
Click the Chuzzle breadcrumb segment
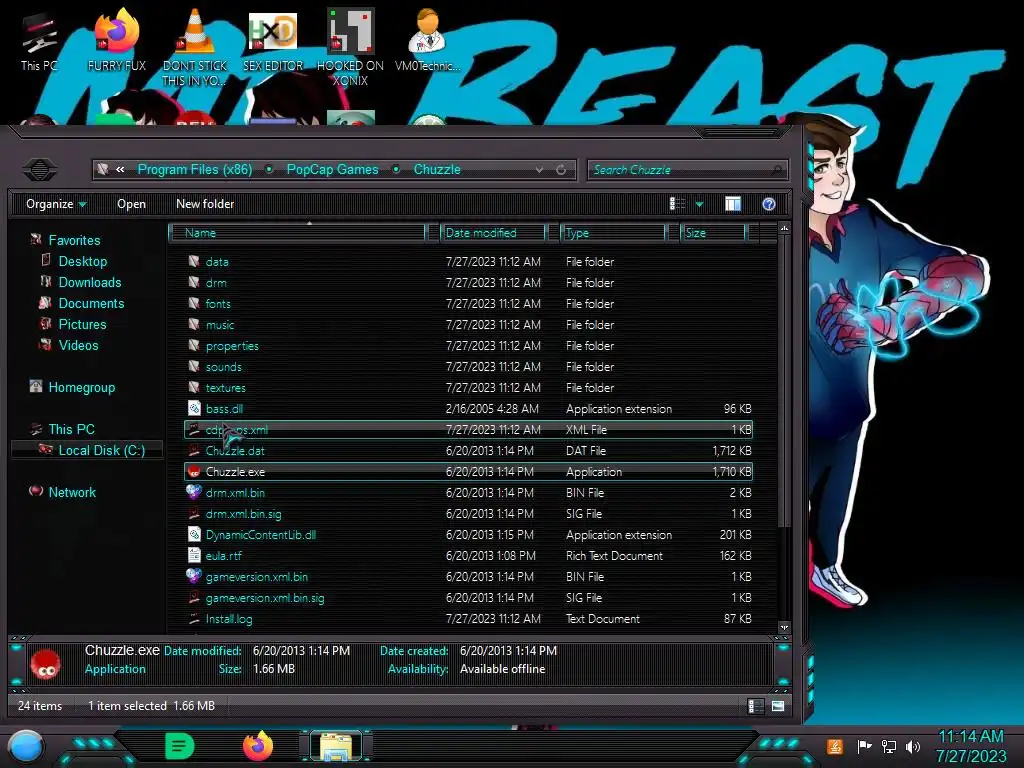437,170
